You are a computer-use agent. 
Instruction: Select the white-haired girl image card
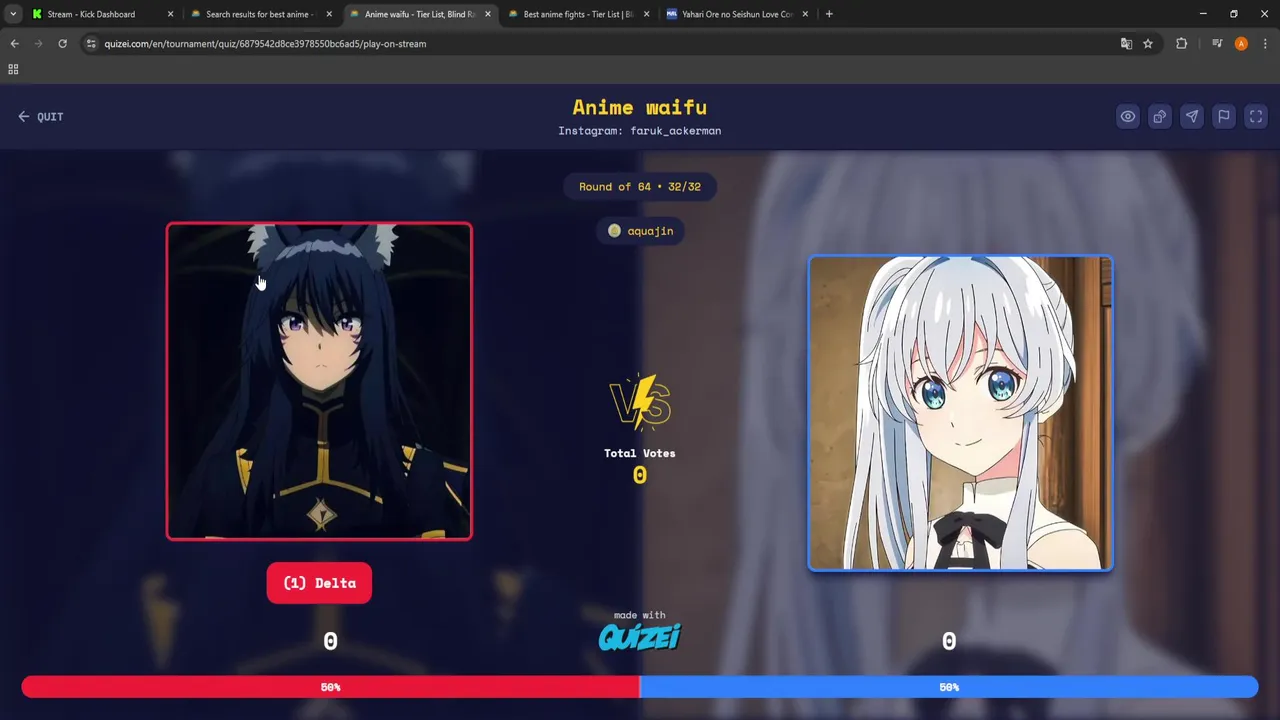(x=960, y=413)
